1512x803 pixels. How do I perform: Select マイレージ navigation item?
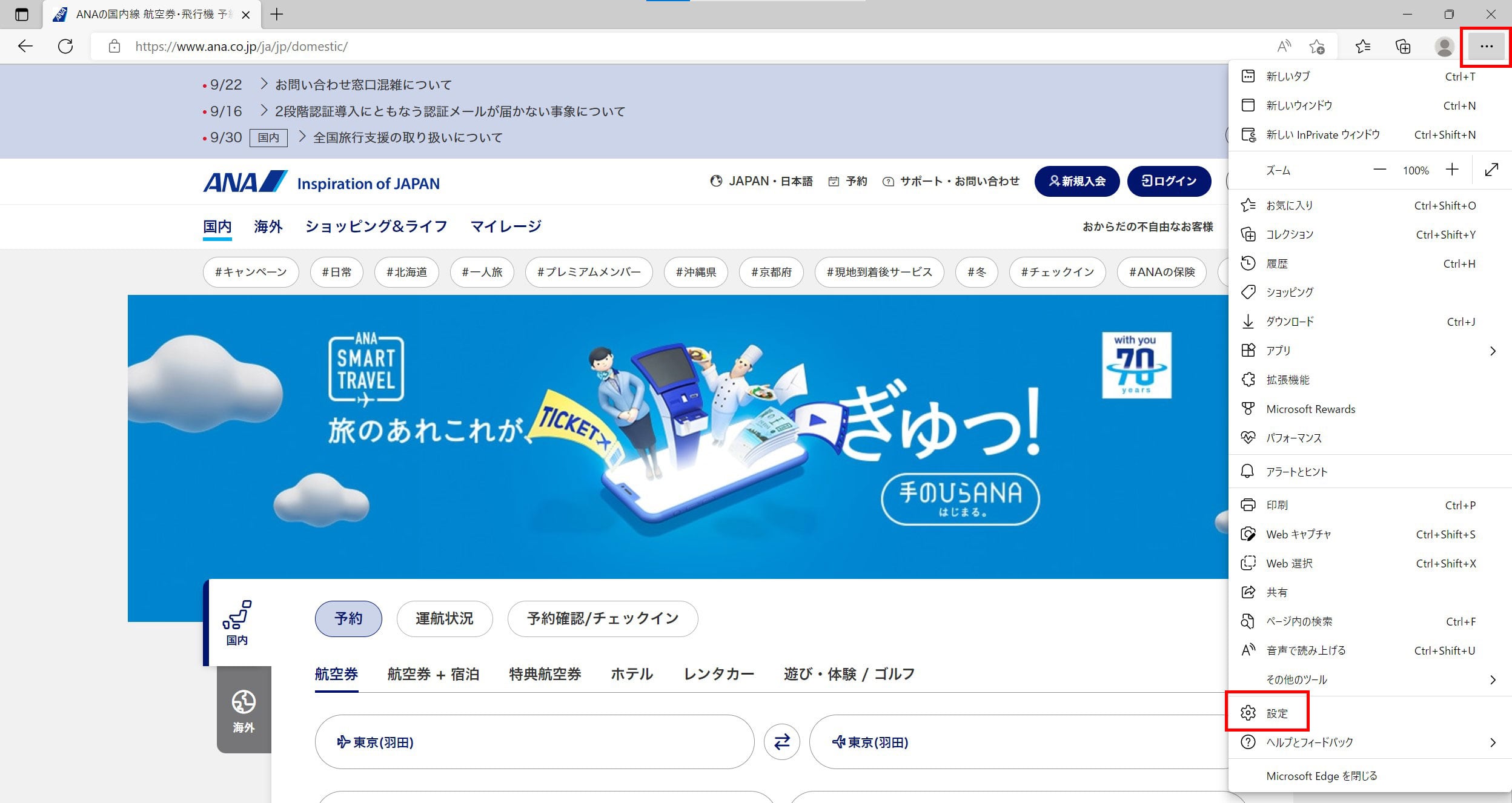pos(506,226)
